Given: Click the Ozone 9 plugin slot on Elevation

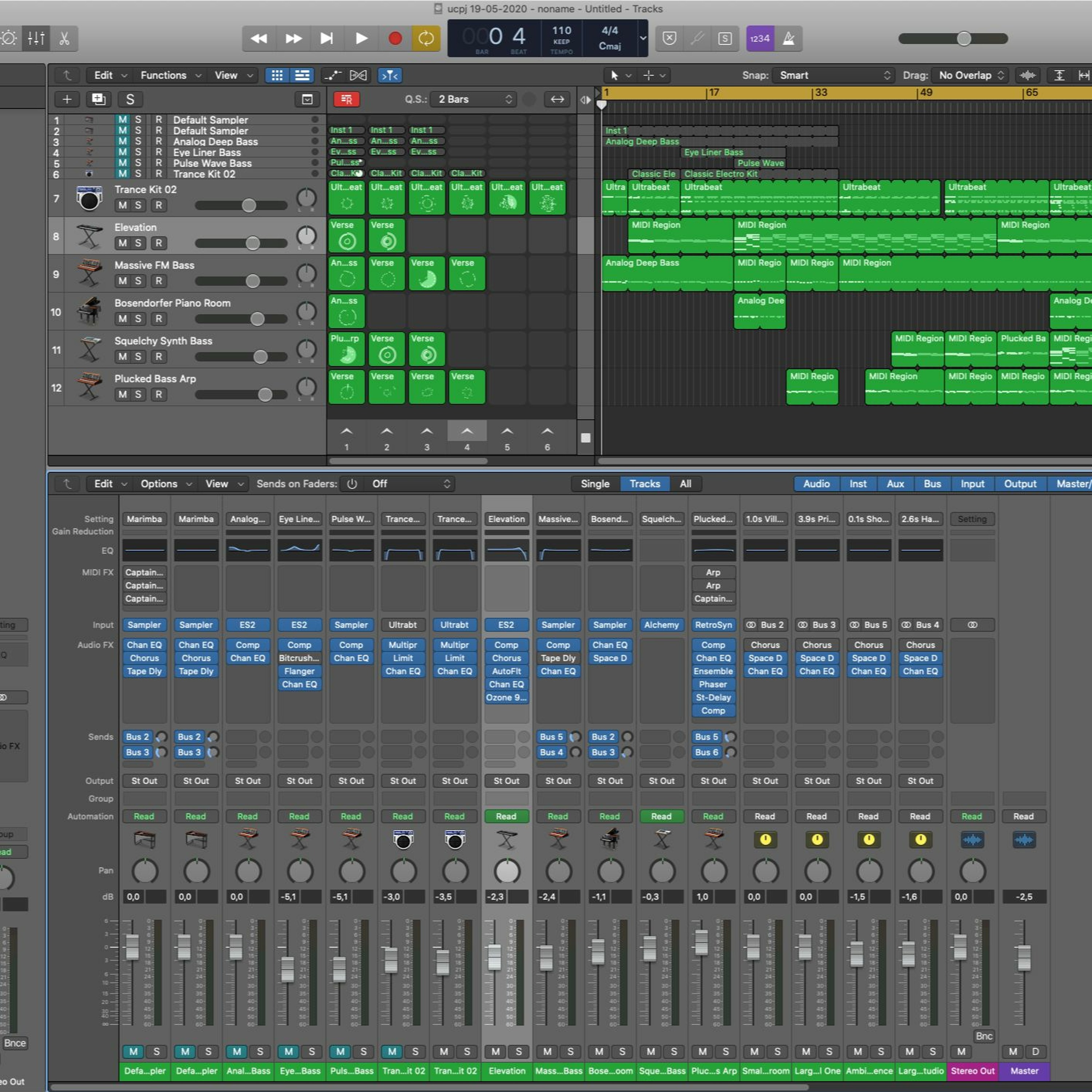Looking at the screenshot, I should click(x=506, y=697).
